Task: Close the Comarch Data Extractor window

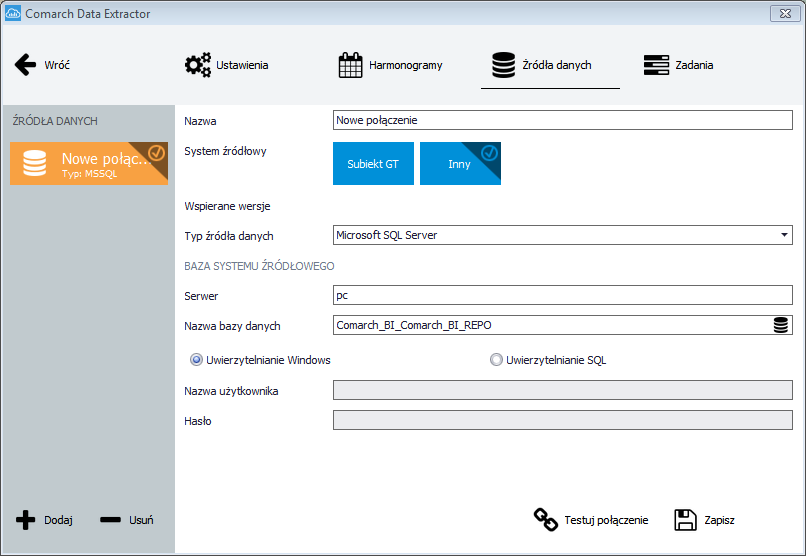Action: click(x=785, y=14)
